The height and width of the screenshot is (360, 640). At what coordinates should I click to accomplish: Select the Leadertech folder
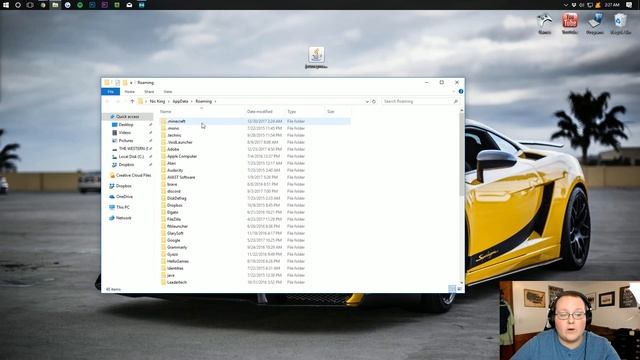(x=177, y=282)
